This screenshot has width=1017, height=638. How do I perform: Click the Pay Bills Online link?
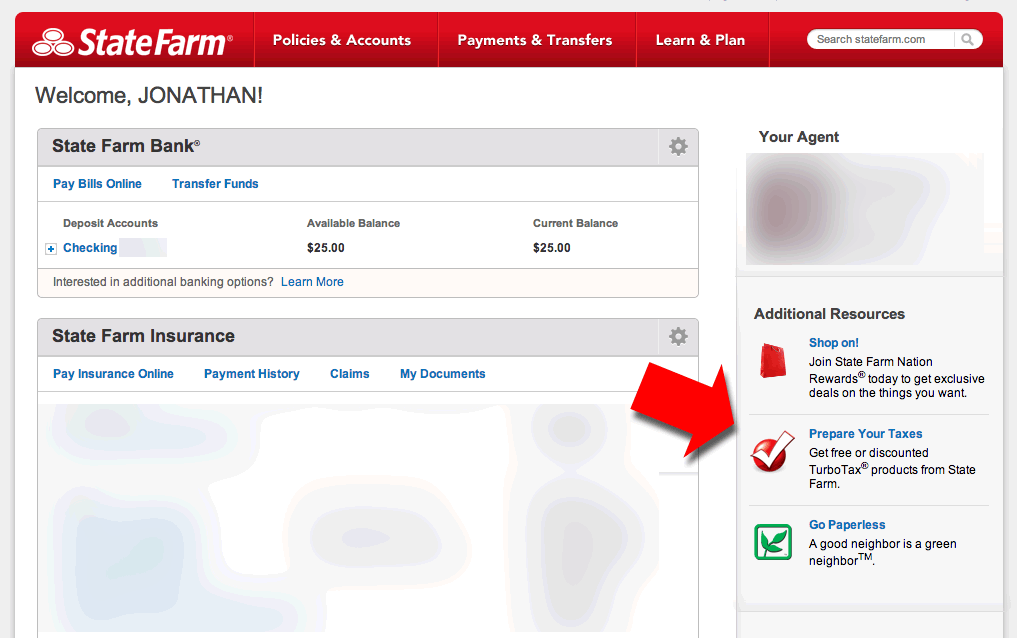tap(97, 184)
